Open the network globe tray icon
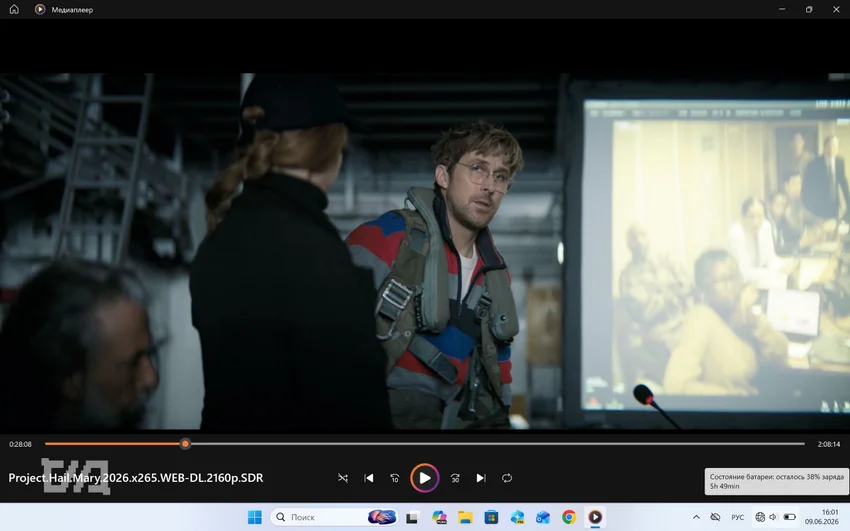 pyautogui.click(x=760, y=517)
